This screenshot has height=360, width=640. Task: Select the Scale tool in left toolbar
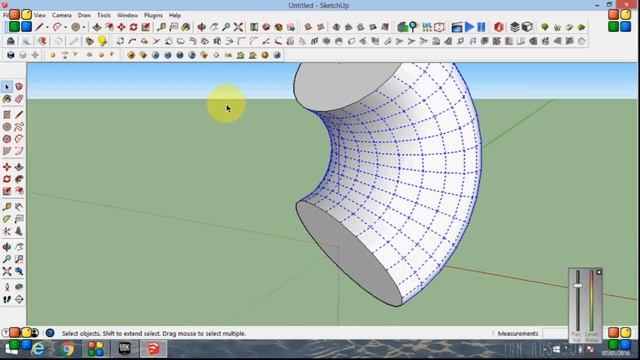[x=7, y=191]
